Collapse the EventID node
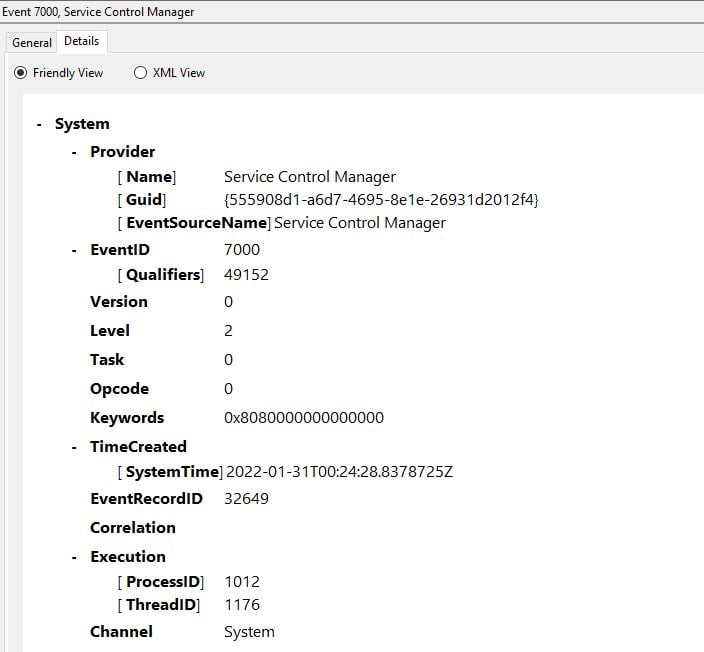 tap(75, 250)
